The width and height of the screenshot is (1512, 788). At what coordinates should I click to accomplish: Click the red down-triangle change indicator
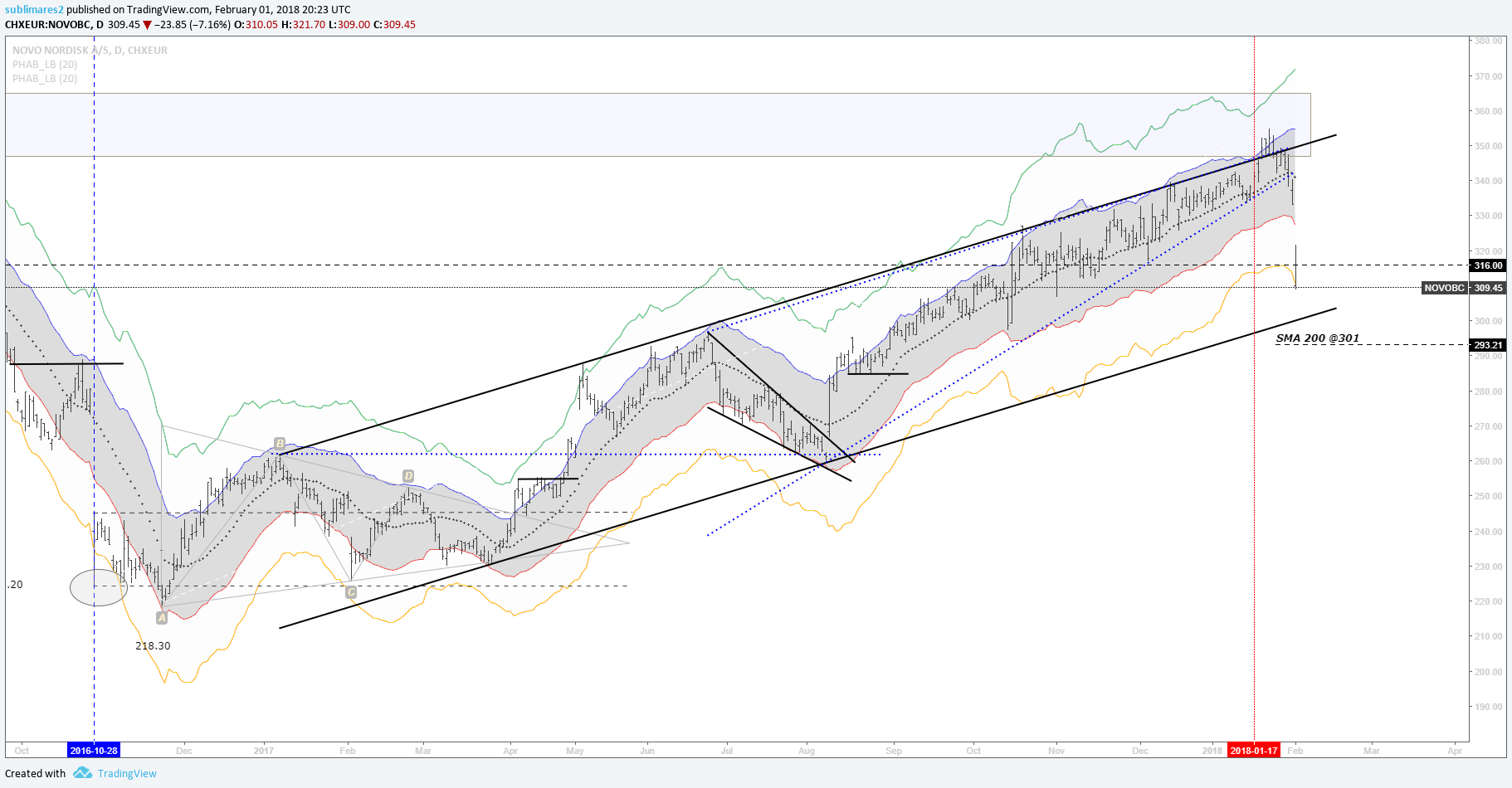click(147, 25)
